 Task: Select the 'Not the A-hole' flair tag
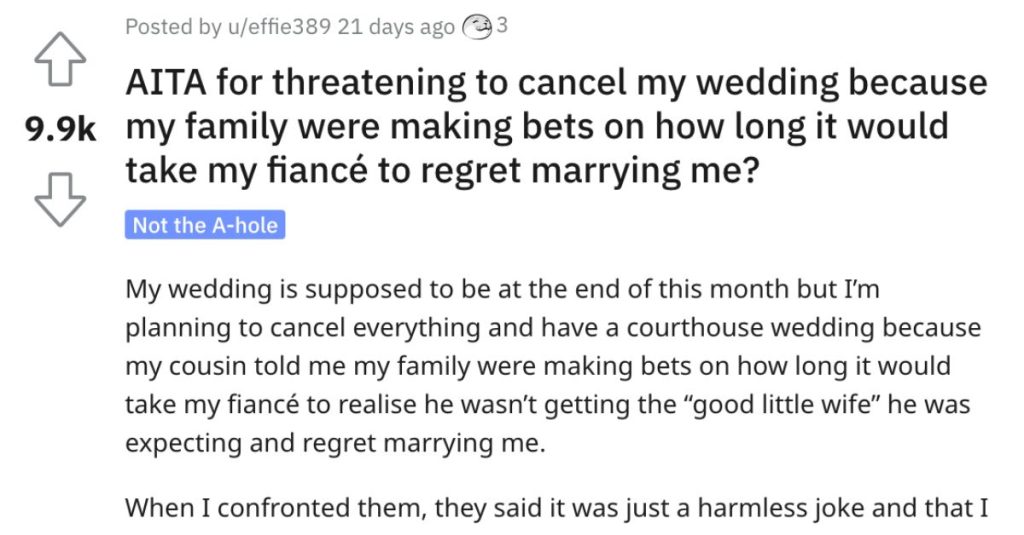point(205,225)
